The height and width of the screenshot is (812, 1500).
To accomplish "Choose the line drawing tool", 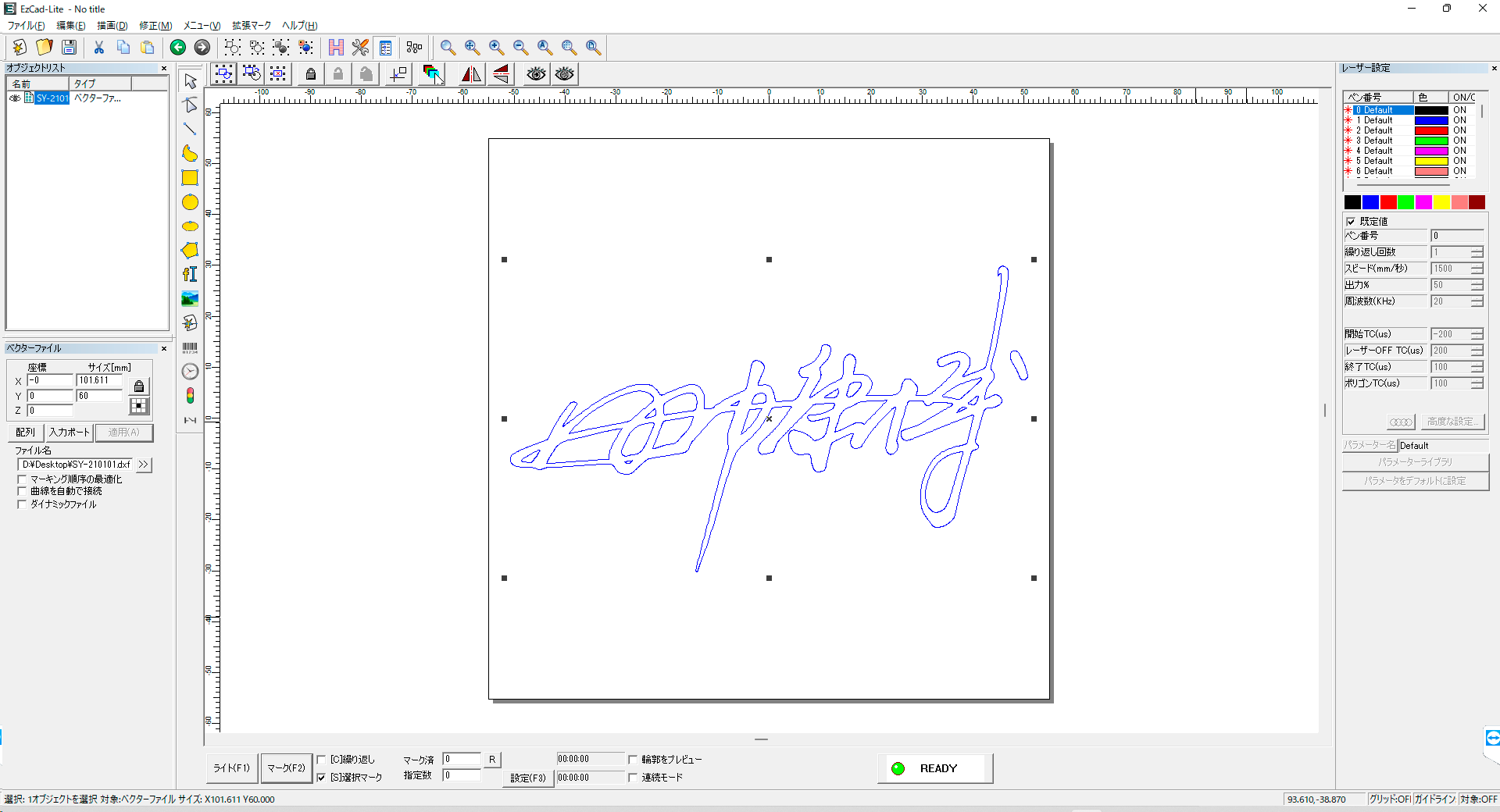I will (x=190, y=130).
